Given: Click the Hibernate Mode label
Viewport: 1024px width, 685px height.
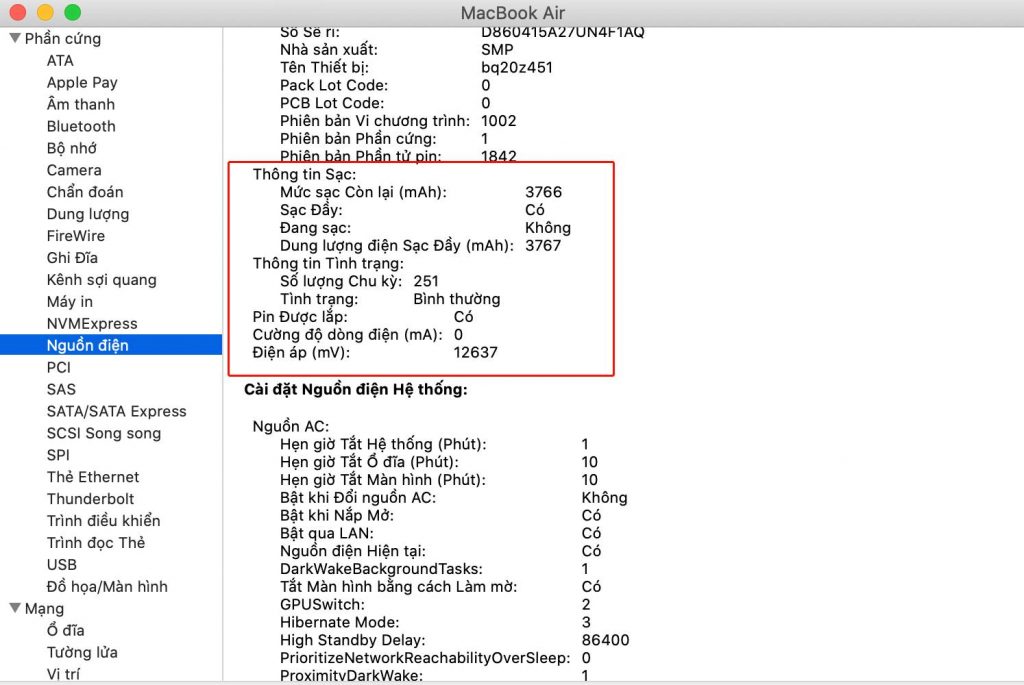Looking at the screenshot, I should 340,622.
